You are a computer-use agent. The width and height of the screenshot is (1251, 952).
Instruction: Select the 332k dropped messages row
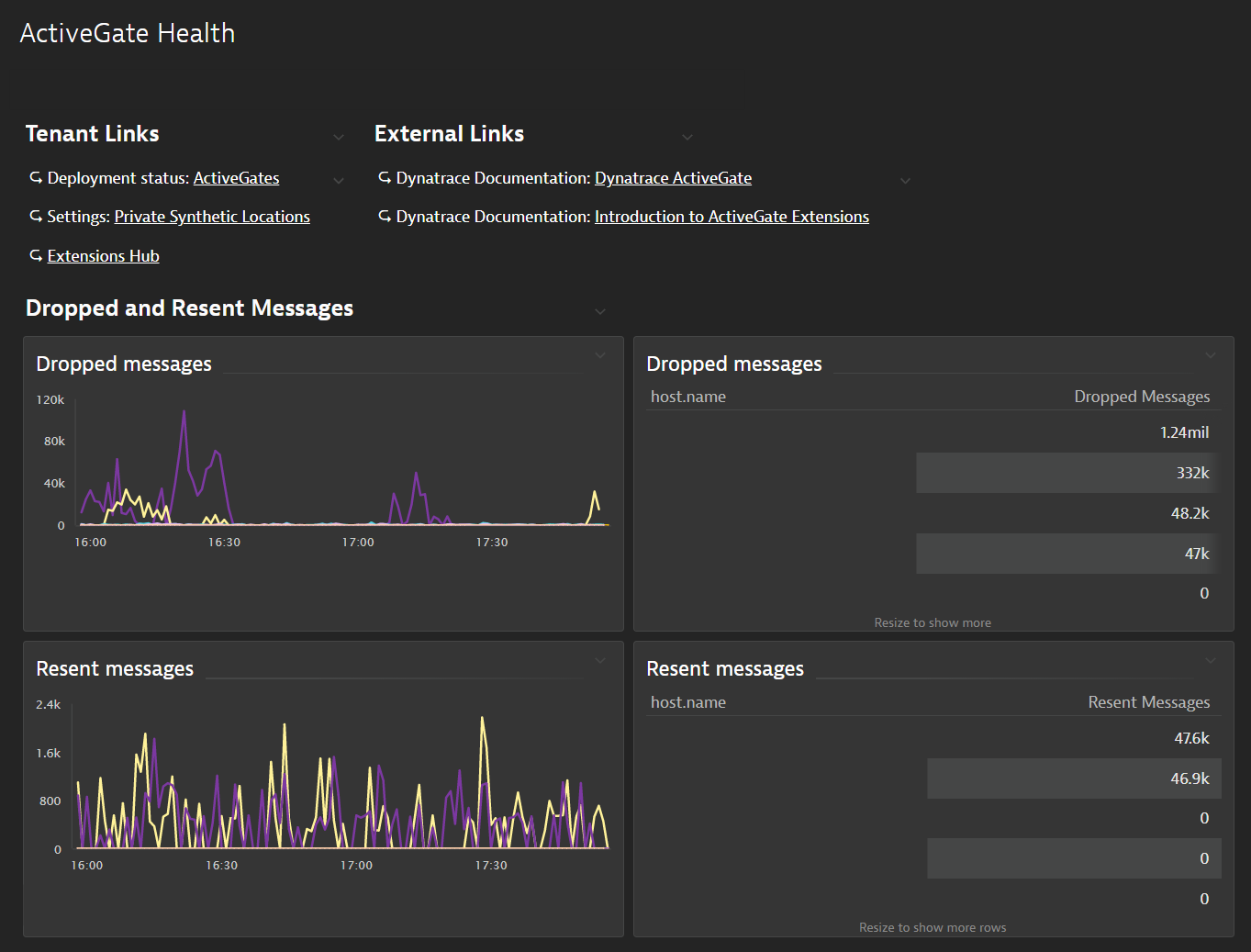point(933,473)
